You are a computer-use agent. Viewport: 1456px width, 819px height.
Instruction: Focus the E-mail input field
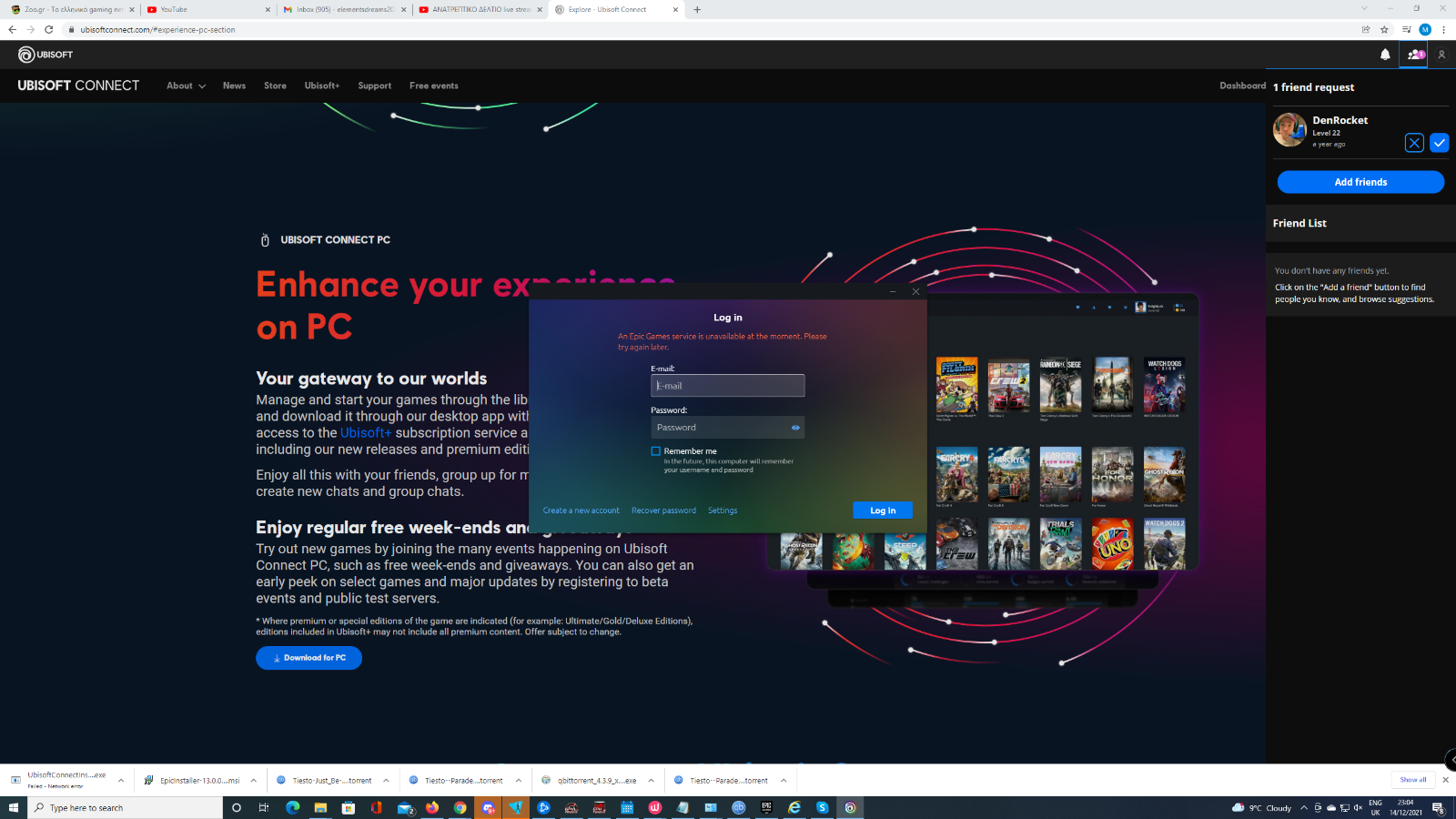click(727, 386)
